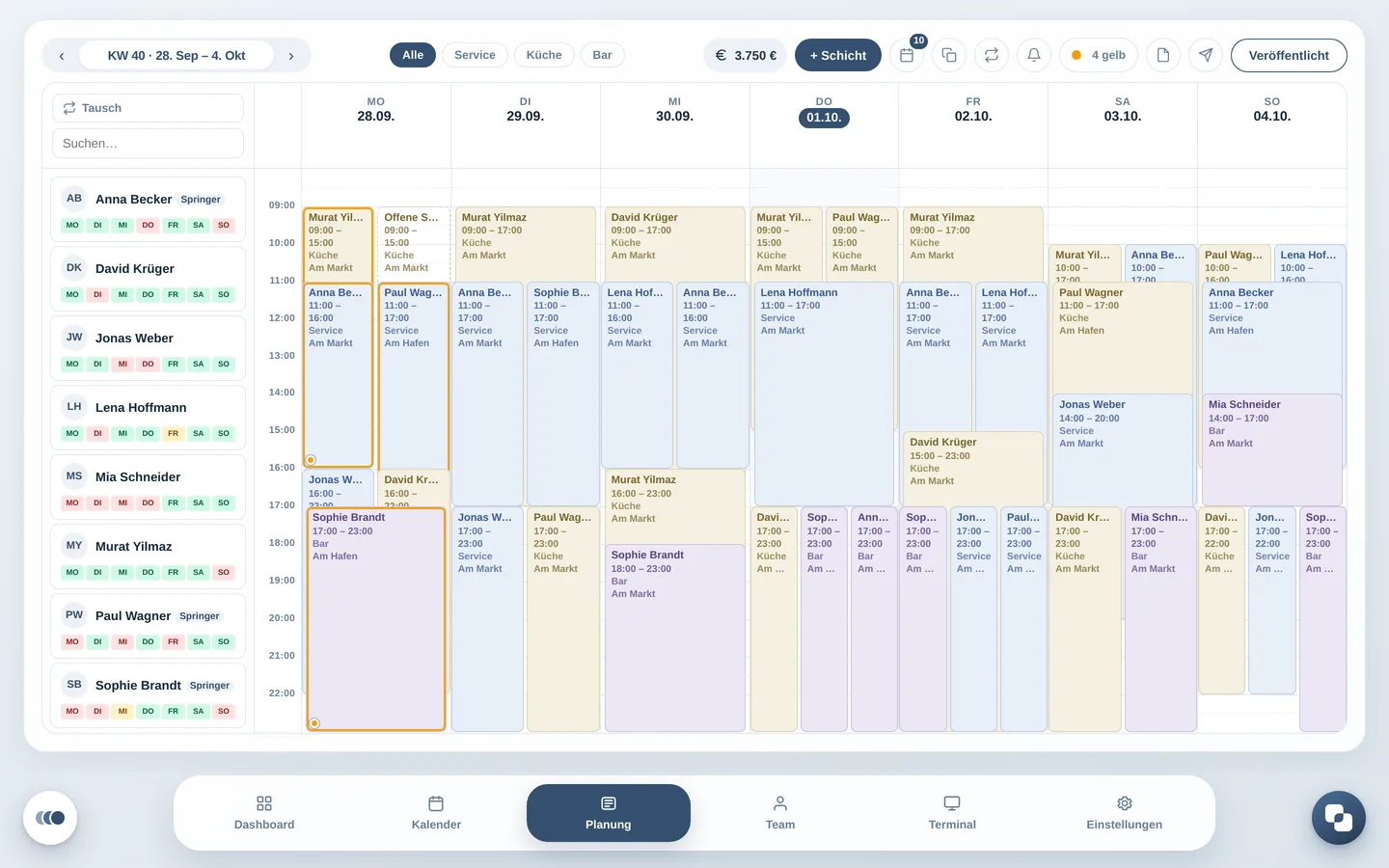Select David Krüger's 15:00 – 23:00 Küche shift

(x=972, y=468)
